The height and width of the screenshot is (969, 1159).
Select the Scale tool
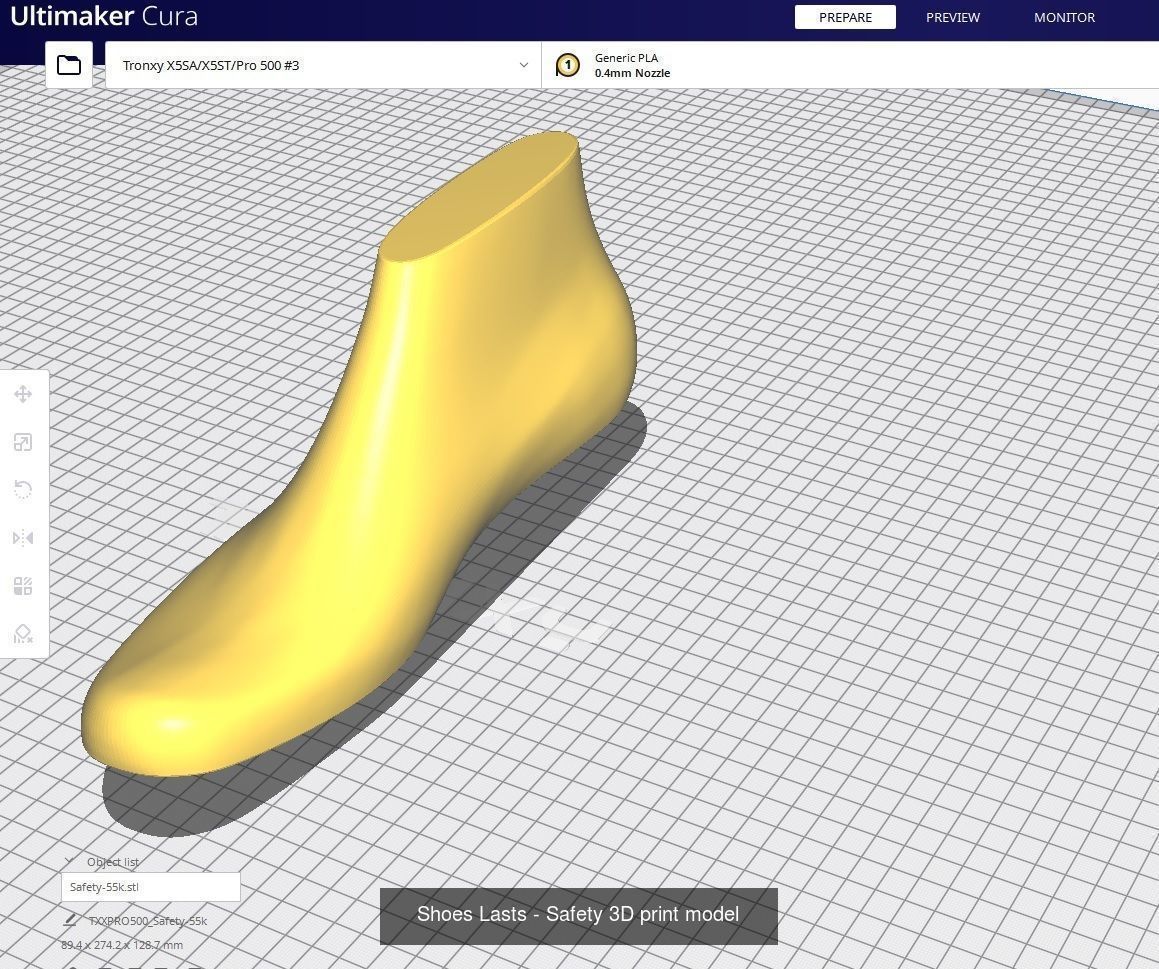coord(23,442)
